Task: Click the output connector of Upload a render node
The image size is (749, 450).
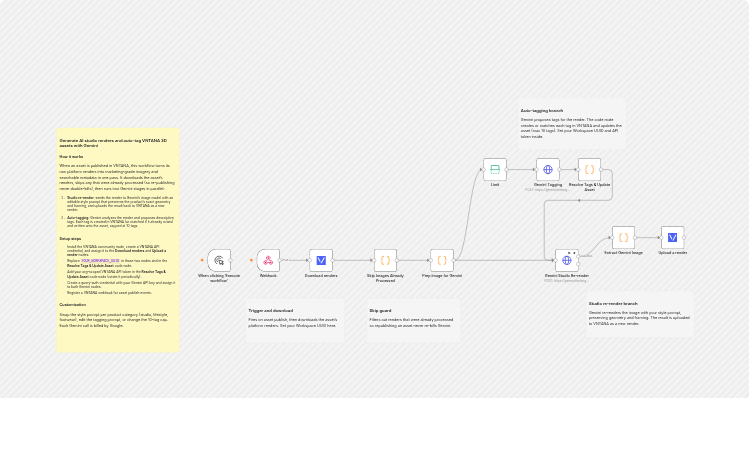Action: [685, 237]
